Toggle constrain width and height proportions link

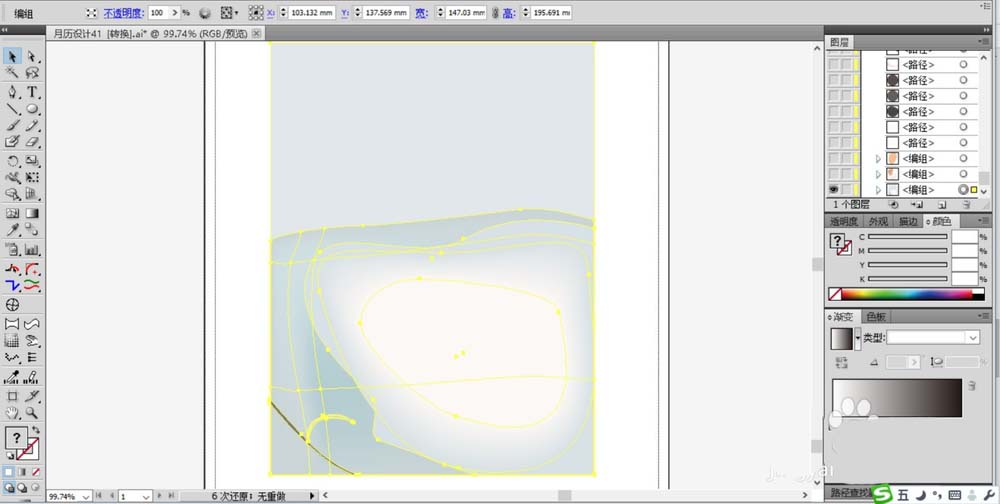click(x=495, y=13)
